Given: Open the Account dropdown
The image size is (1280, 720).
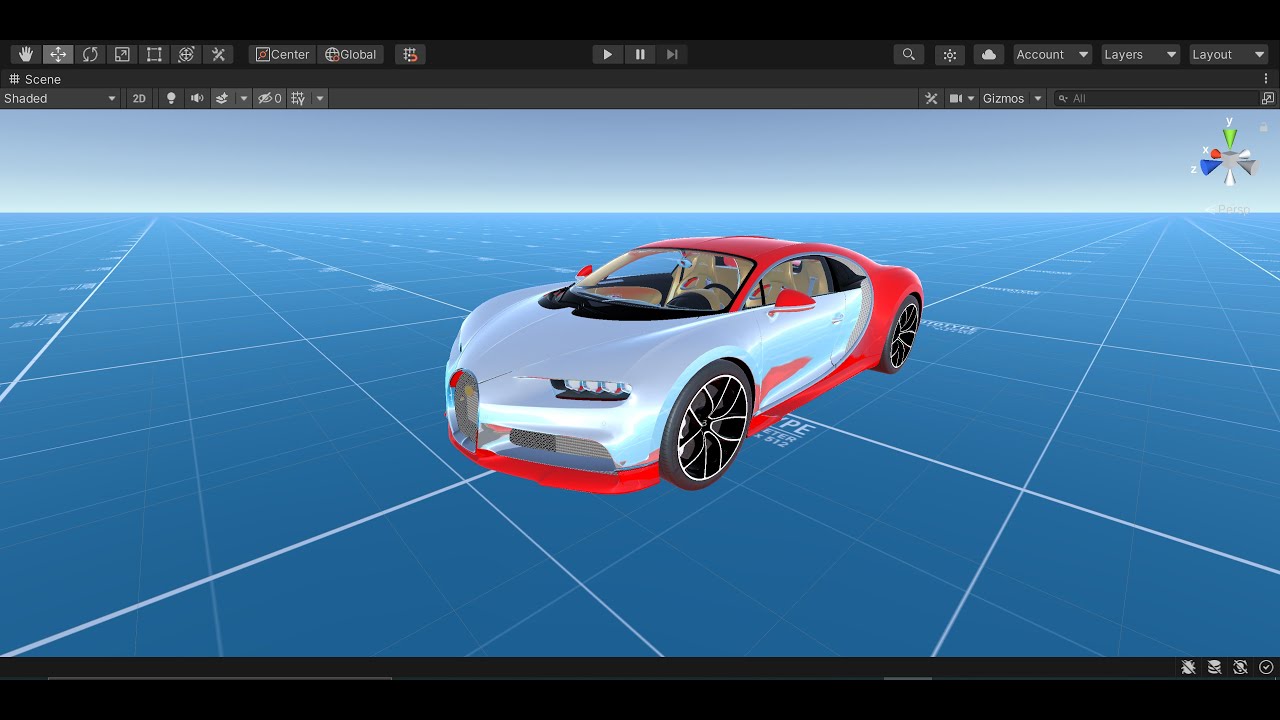Looking at the screenshot, I should (1052, 54).
